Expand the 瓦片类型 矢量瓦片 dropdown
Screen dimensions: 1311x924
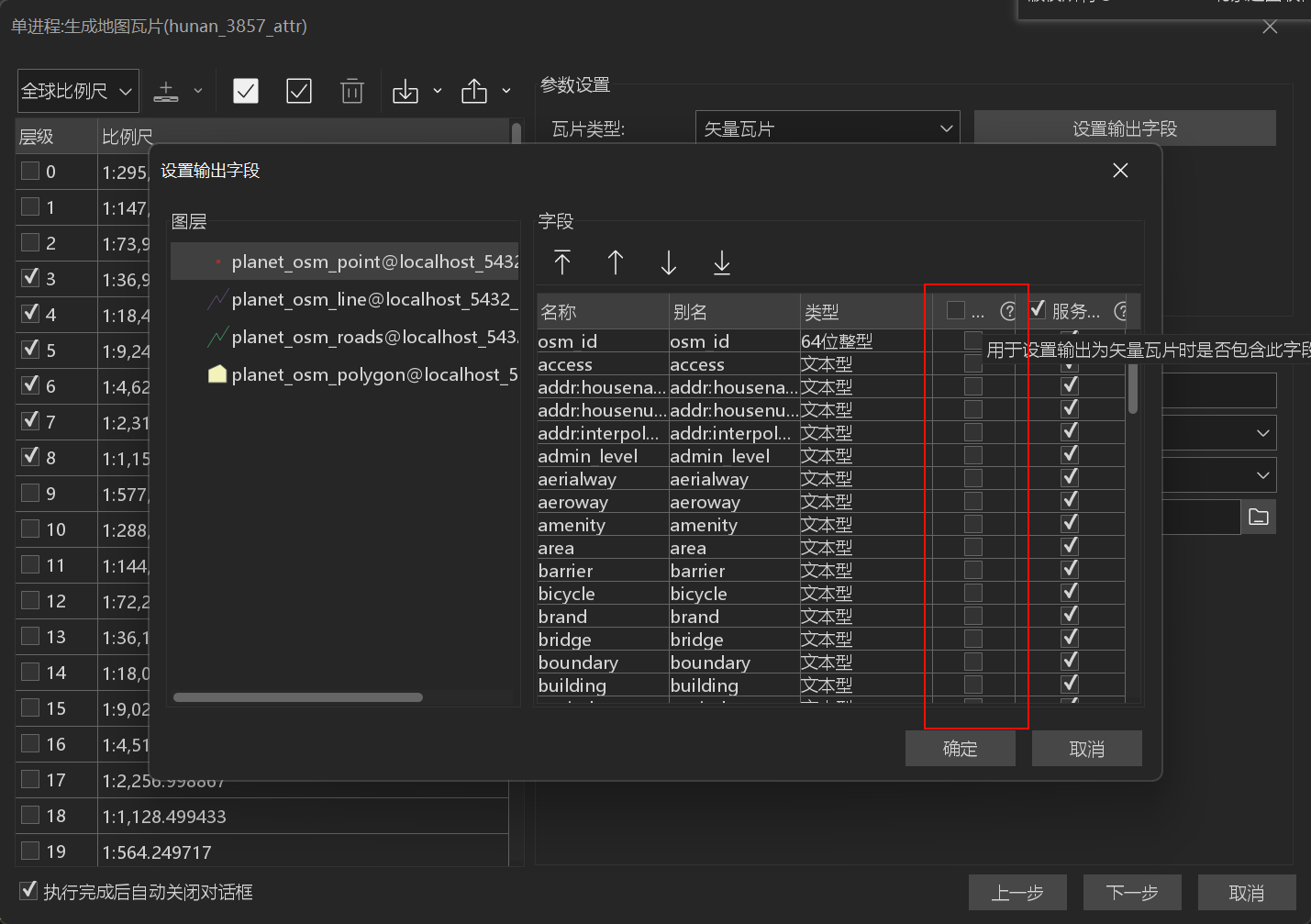tap(828, 128)
